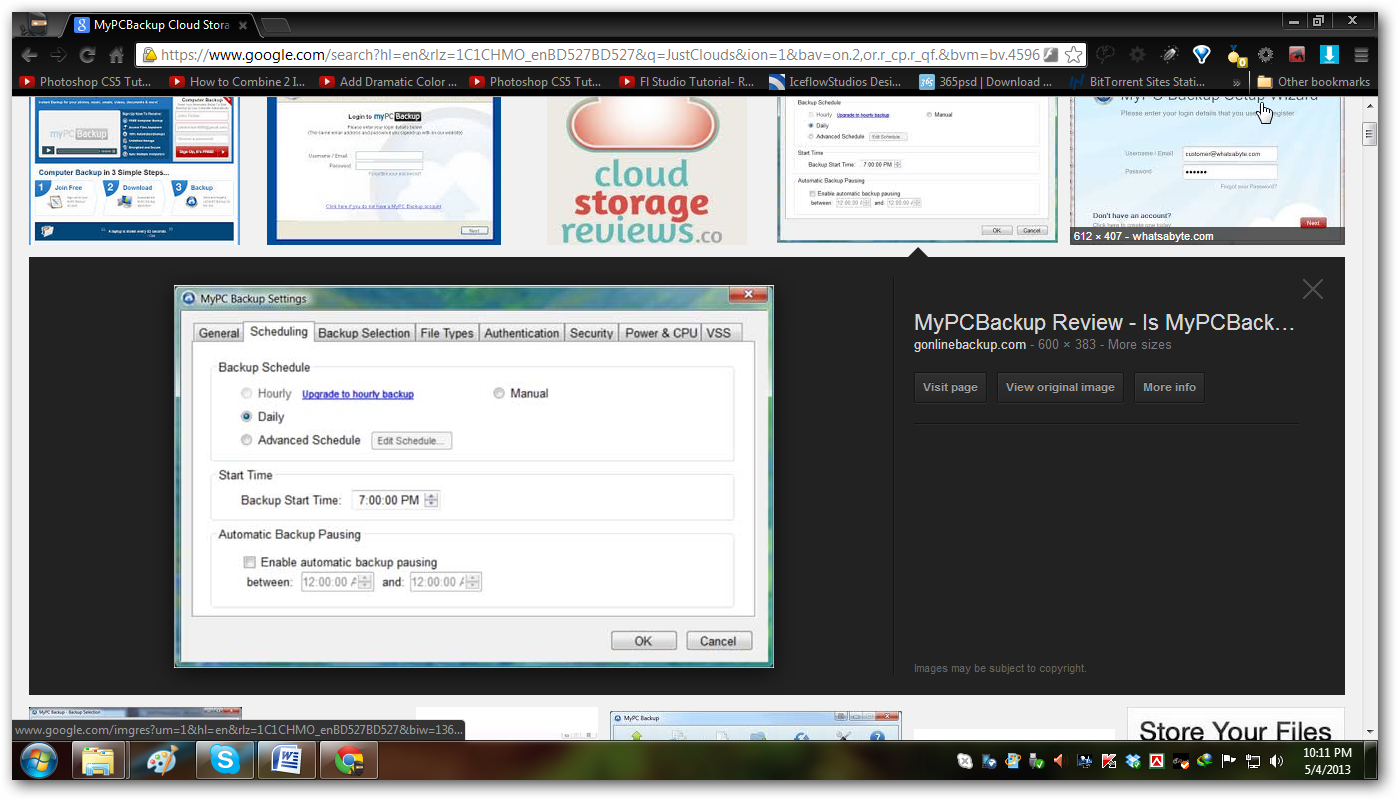Open the Action Center flag icon

tap(1228, 762)
